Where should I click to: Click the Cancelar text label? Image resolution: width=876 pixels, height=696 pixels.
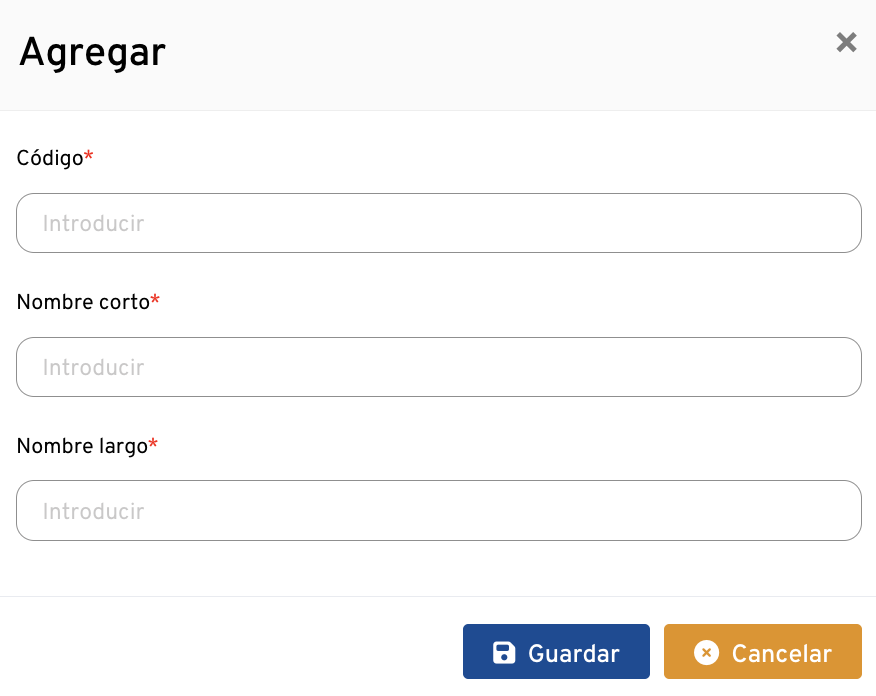click(781, 654)
